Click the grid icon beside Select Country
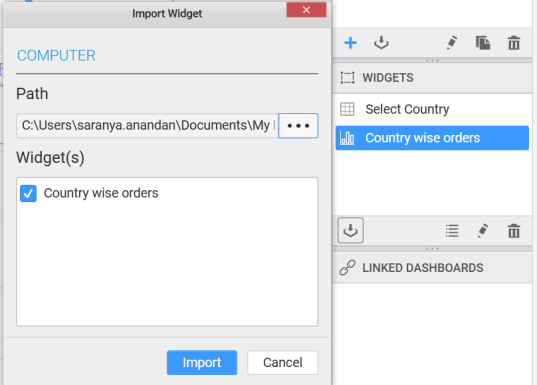Screen dimensions: 537x385 pyautogui.click(x=347, y=109)
